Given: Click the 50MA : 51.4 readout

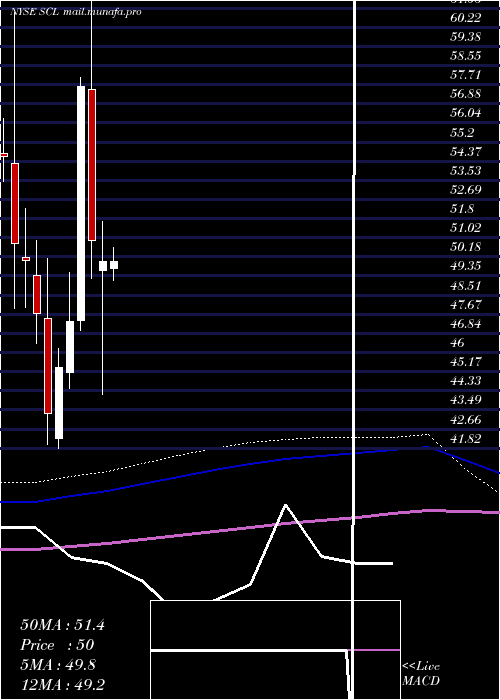Looking at the screenshot, I should click(x=62, y=625).
